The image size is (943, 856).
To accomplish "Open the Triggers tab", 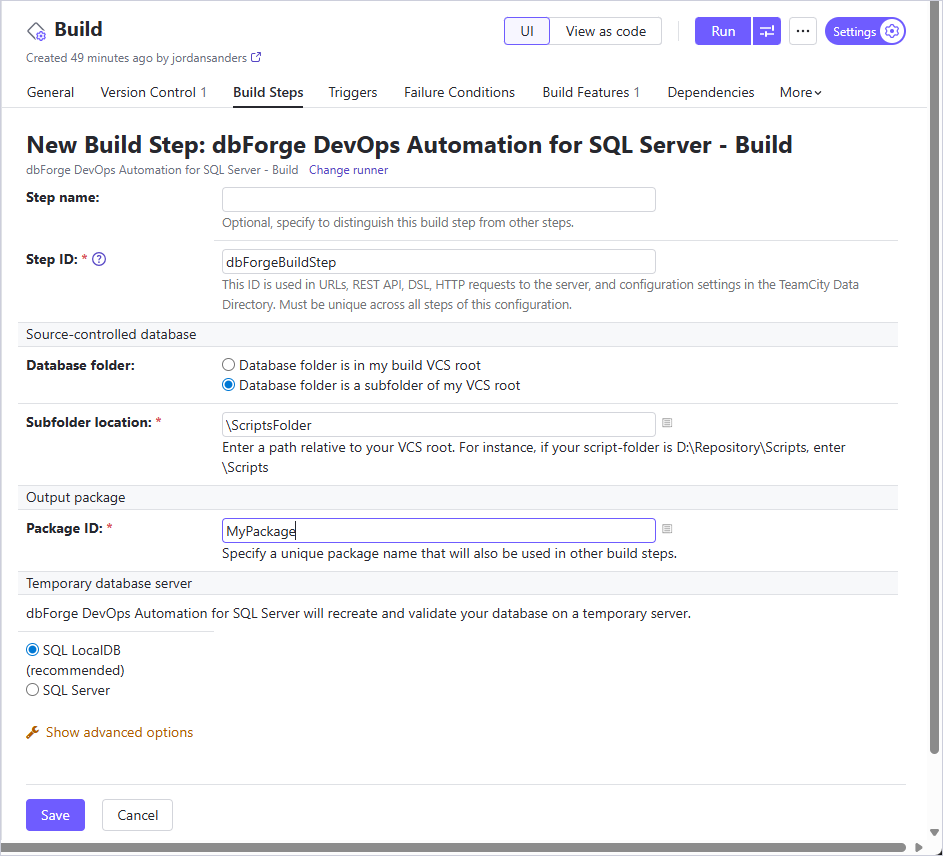I will point(352,93).
